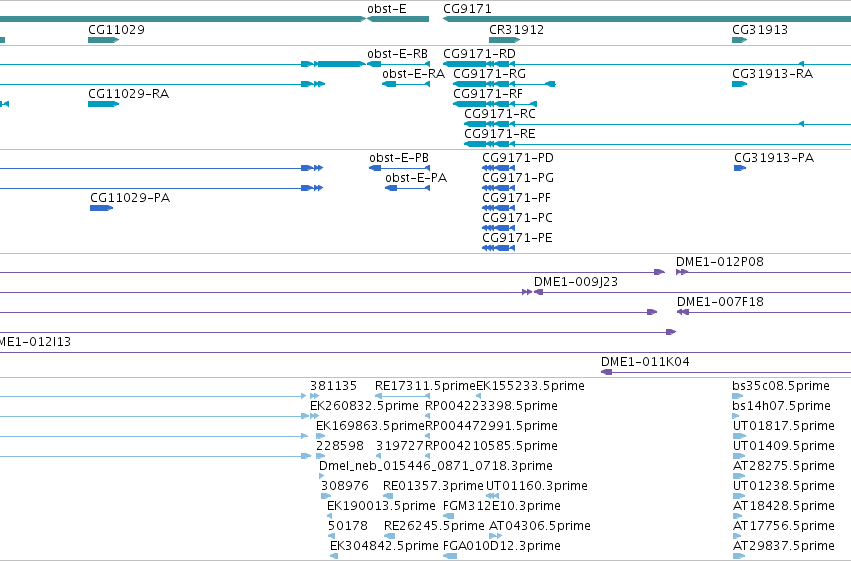The width and height of the screenshot is (851, 561).
Task: Select EST RP004223398.5prime
Action: click(x=491, y=406)
